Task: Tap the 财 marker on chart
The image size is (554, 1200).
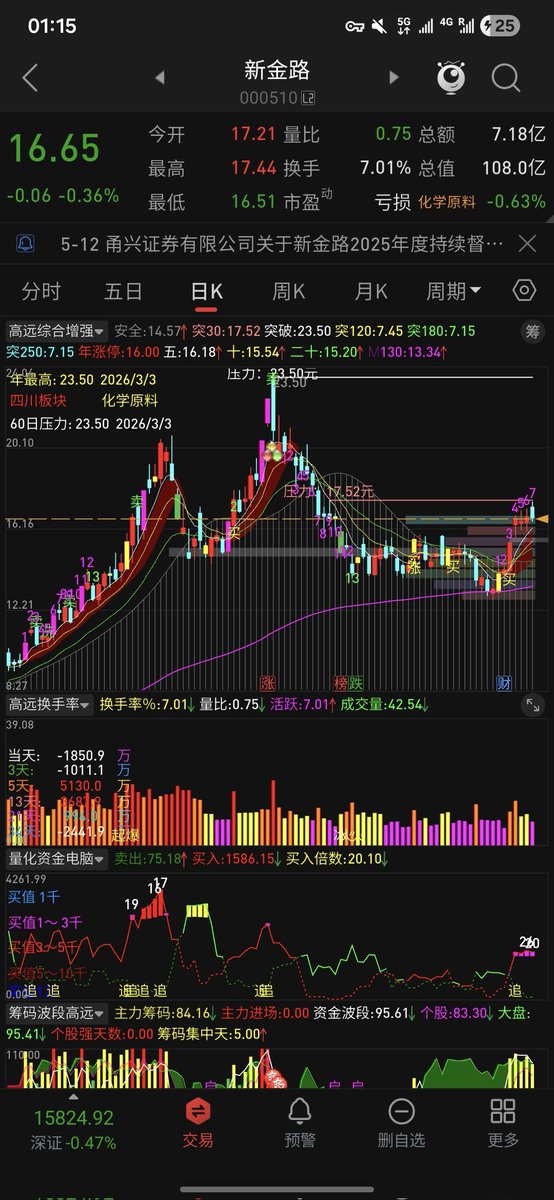Action: [x=505, y=683]
